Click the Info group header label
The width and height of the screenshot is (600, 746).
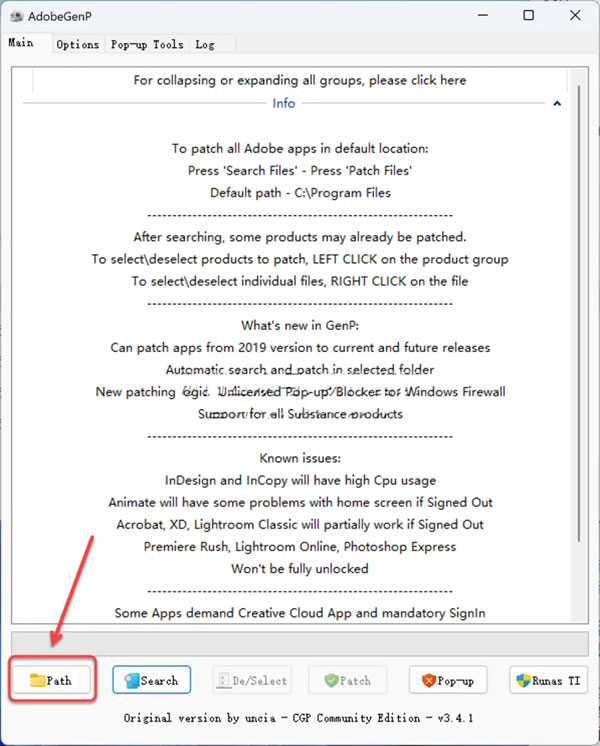coord(284,103)
